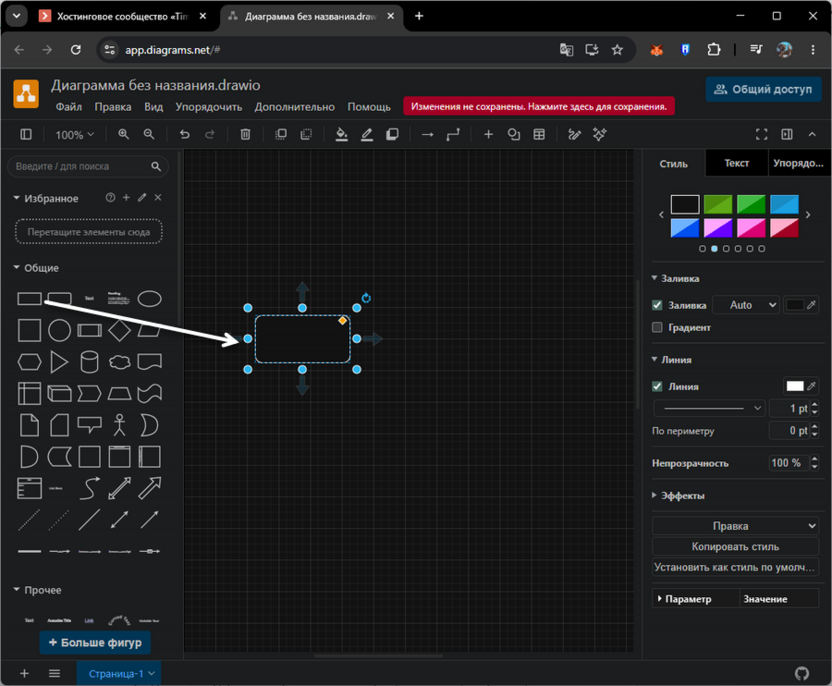Open the Вид menu

[x=153, y=107]
